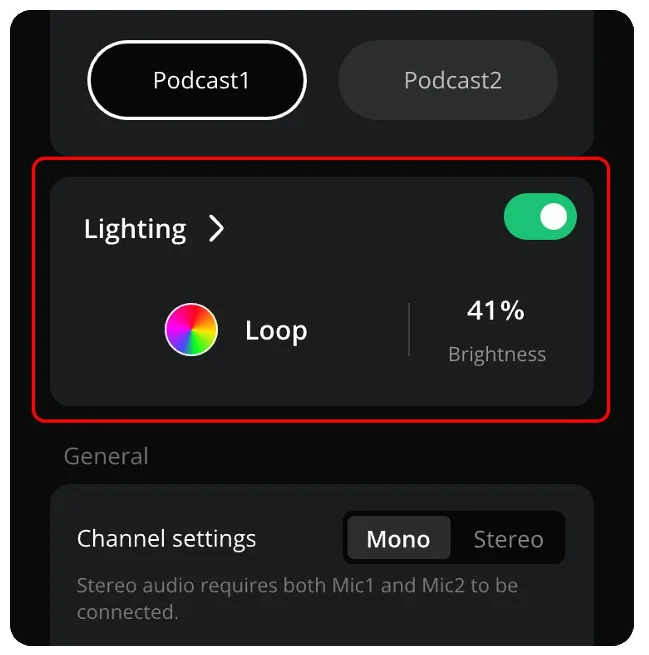The width and height of the screenshot is (649, 655).
Task: Open Lighting settings via the chevron arrow
Action: [x=216, y=228]
